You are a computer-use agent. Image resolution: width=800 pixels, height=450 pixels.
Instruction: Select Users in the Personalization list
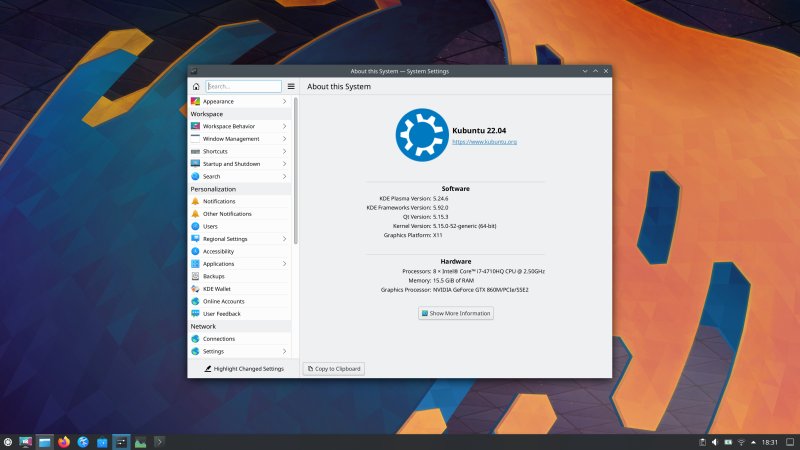coord(210,226)
